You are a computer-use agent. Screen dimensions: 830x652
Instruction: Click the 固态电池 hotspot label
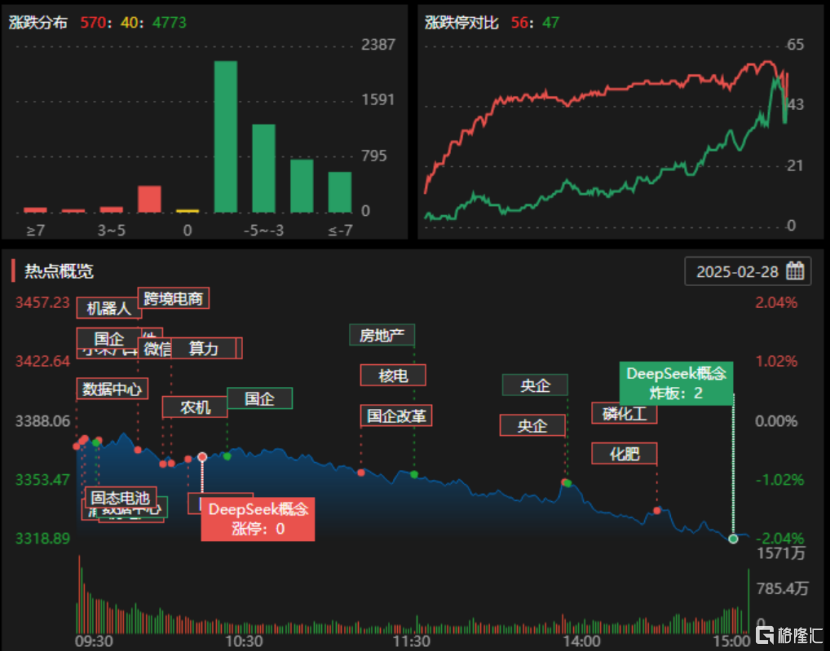click(121, 497)
